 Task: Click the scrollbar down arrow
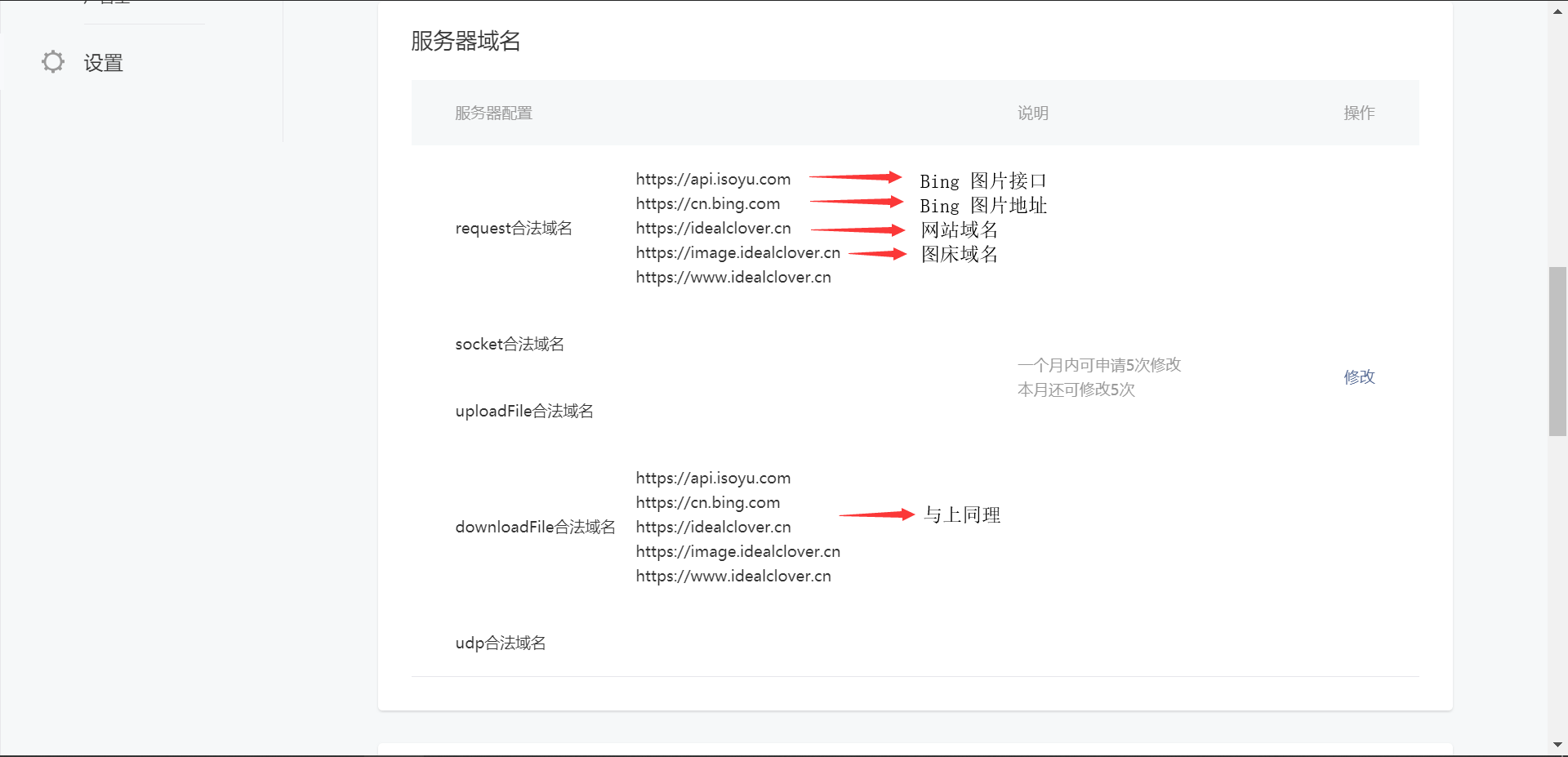coord(1557,745)
